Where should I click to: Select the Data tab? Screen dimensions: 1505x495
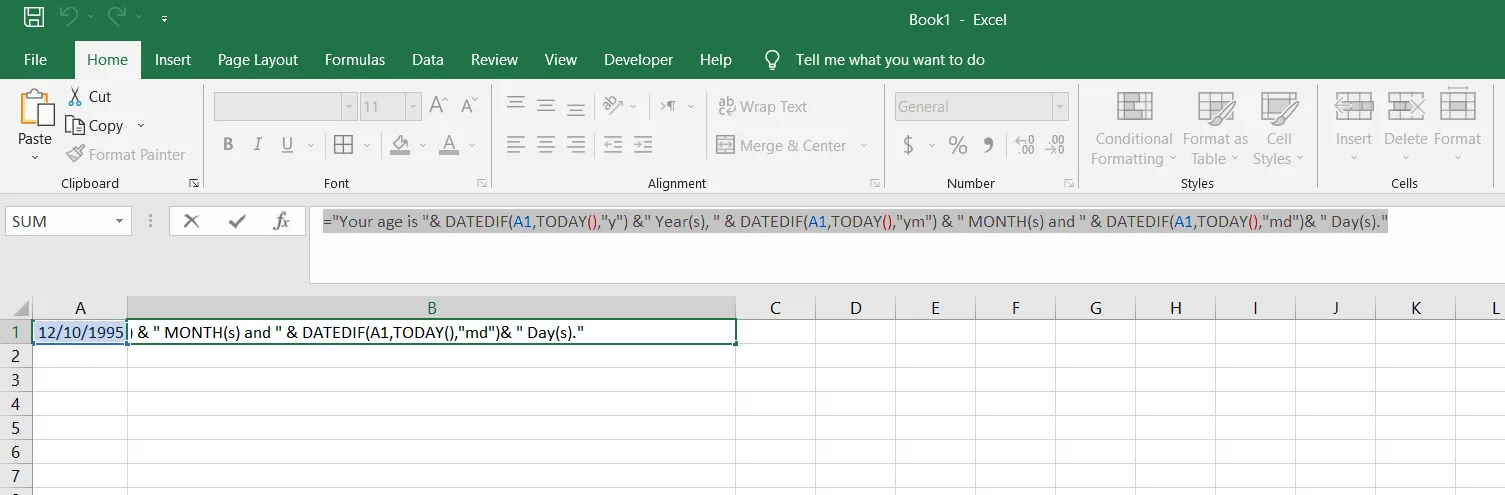(428, 60)
